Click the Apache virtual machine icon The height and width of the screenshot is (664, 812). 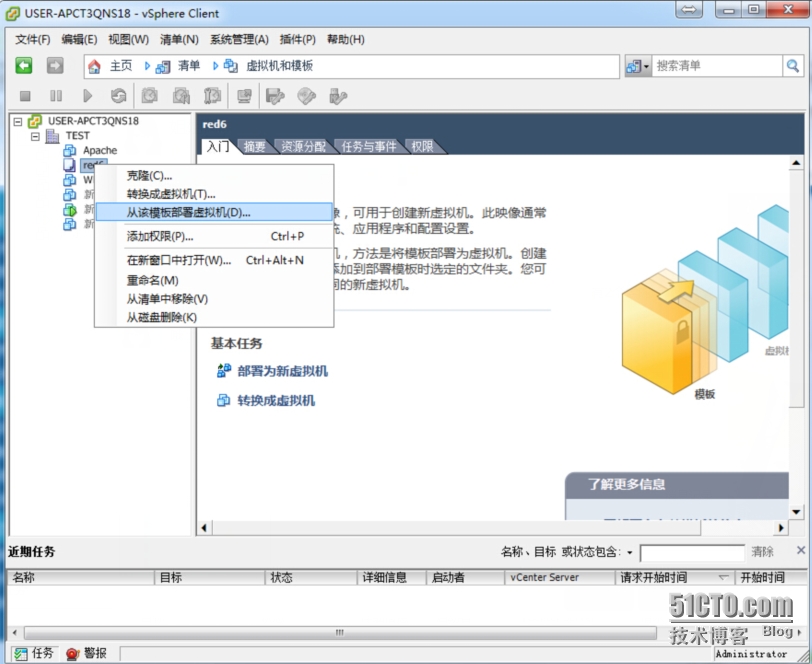[69, 150]
